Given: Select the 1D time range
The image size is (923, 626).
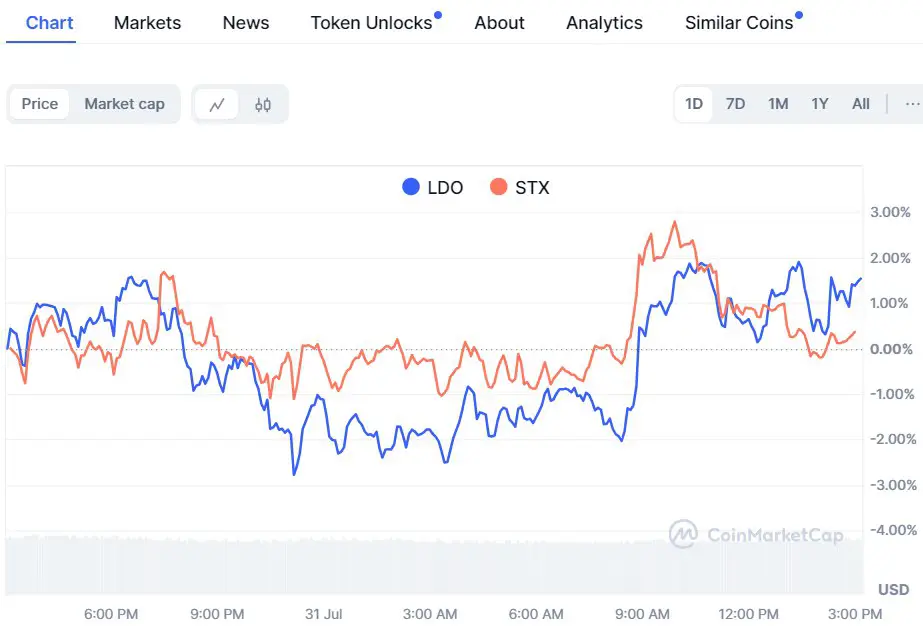Looking at the screenshot, I should 694,104.
